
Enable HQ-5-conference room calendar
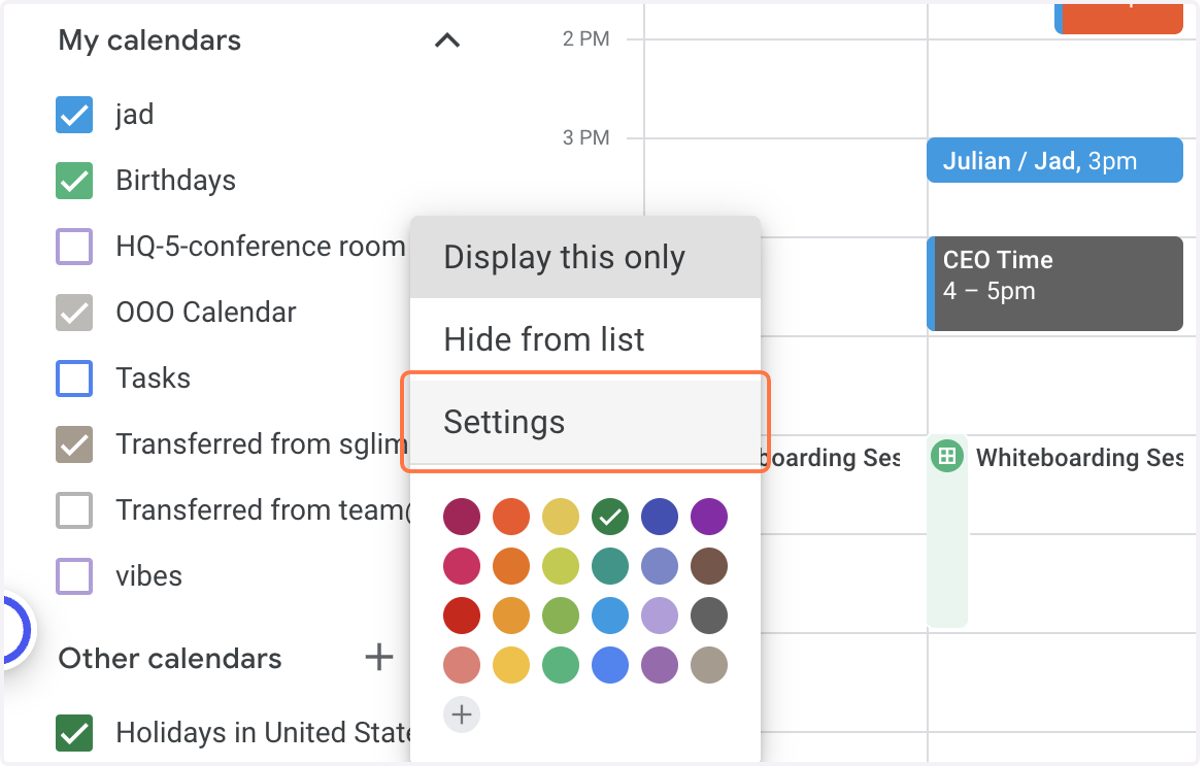(74, 247)
